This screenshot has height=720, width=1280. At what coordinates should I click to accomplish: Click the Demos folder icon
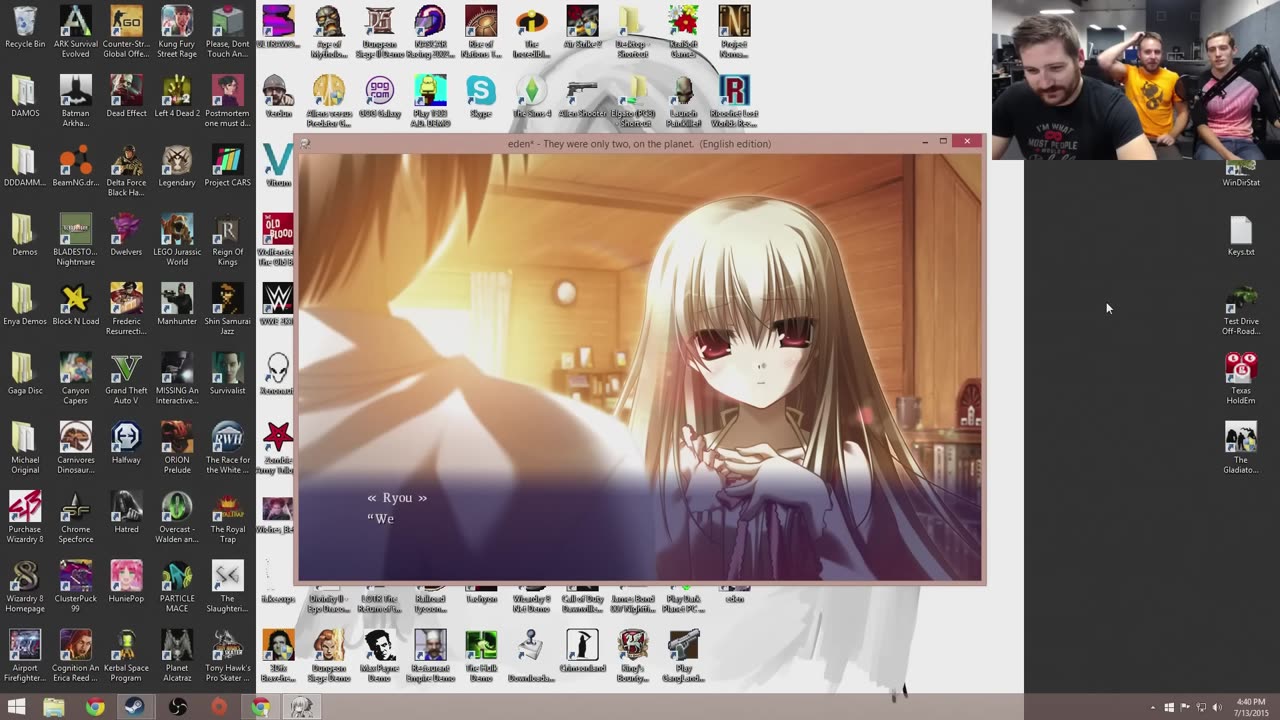coord(25,236)
